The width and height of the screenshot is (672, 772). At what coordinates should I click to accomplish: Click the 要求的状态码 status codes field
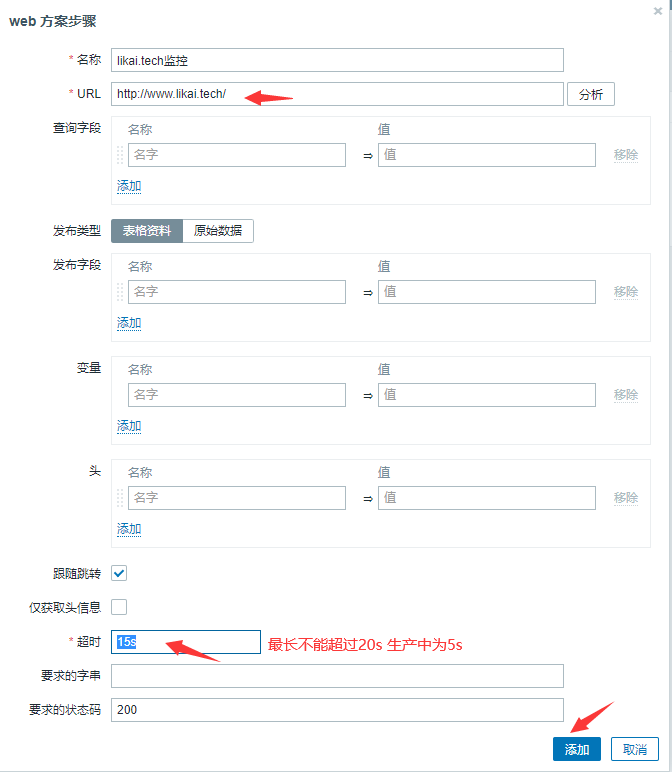point(337,710)
